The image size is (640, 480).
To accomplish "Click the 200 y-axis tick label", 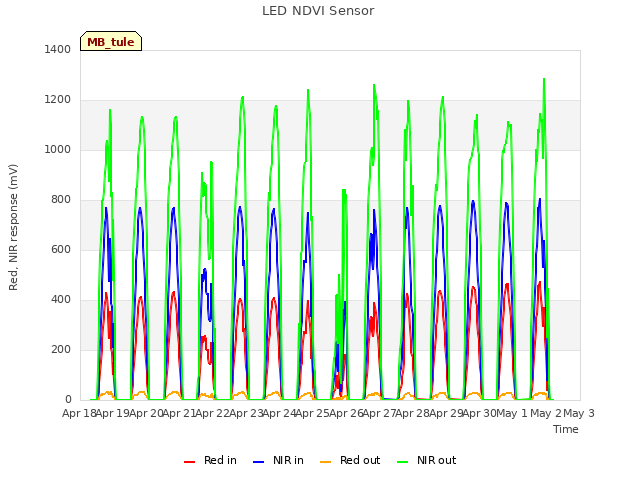I will pyautogui.click(x=61, y=349).
